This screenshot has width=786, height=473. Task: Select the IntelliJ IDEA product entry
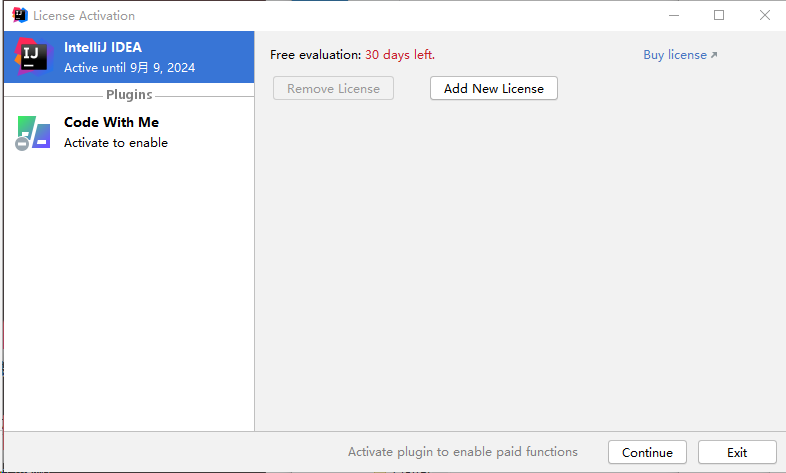(x=129, y=57)
